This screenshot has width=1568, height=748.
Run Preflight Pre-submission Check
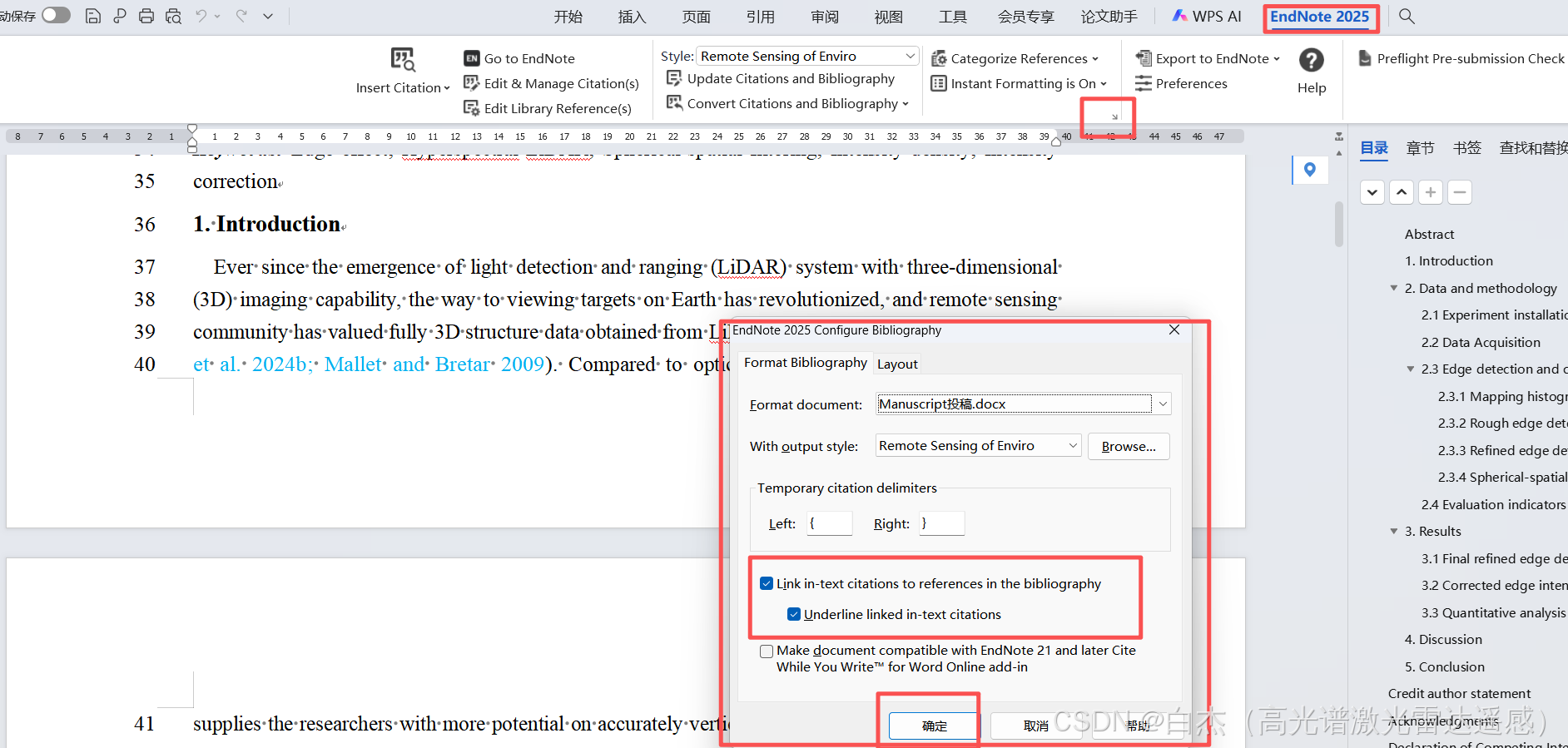point(1461,58)
